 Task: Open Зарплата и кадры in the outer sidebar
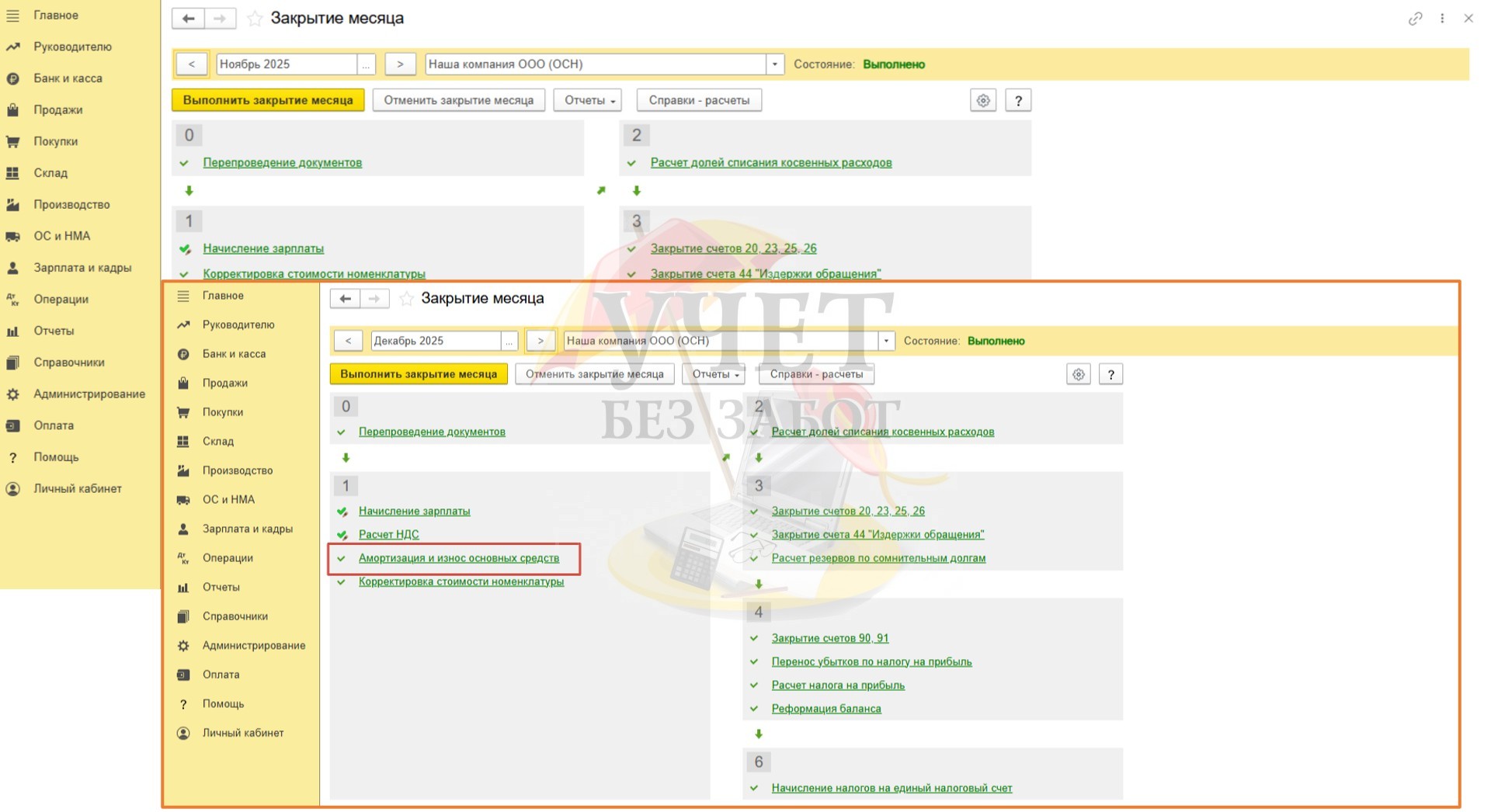[x=82, y=268]
